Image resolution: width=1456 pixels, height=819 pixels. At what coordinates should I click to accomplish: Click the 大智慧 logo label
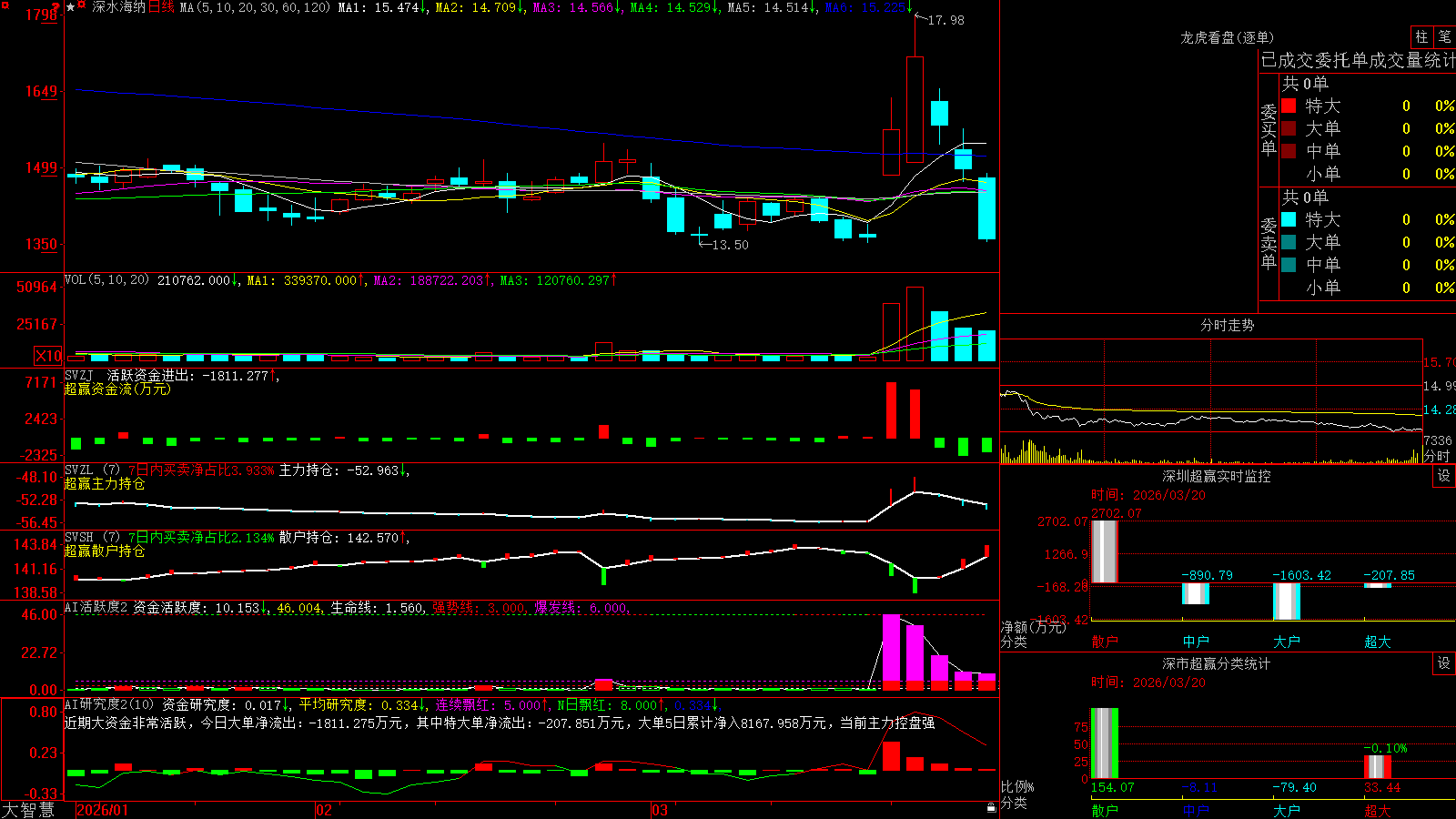28,810
